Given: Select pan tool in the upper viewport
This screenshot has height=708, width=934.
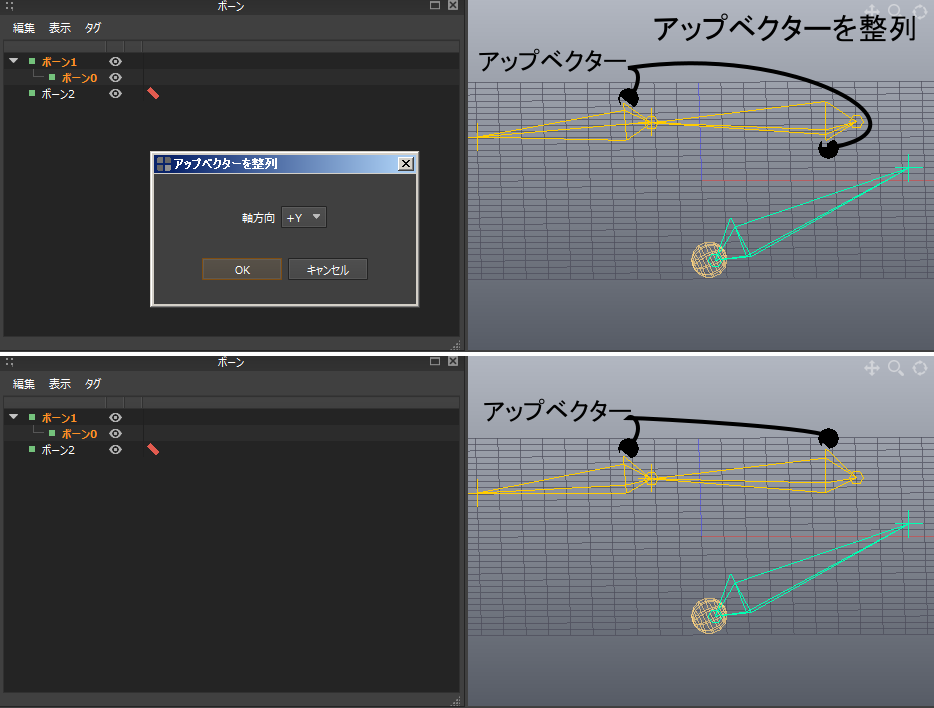Looking at the screenshot, I should coord(872,11).
